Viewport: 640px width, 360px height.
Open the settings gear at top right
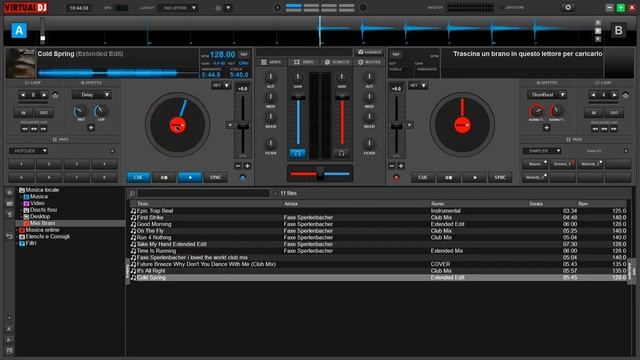point(568,7)
